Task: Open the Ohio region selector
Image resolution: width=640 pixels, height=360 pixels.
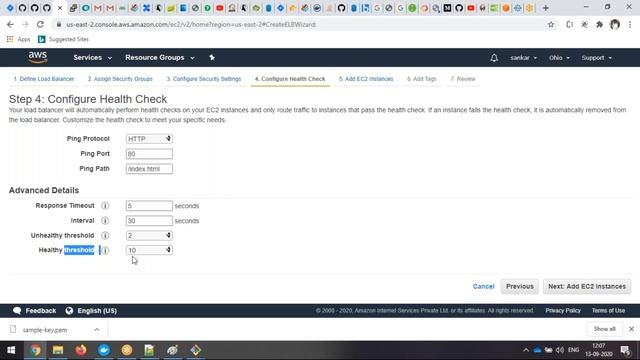Action: [x=559, y=58]
